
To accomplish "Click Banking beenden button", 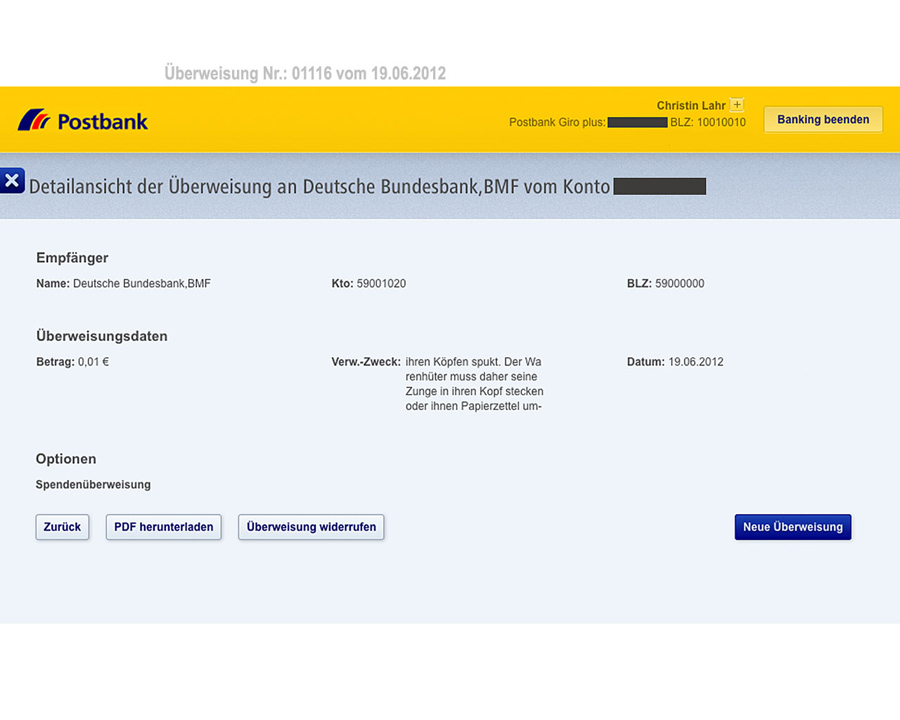I will pos(823,119).
